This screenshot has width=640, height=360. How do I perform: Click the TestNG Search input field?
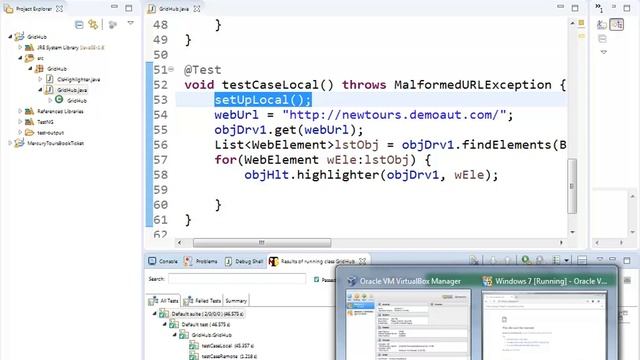point(237,279)
